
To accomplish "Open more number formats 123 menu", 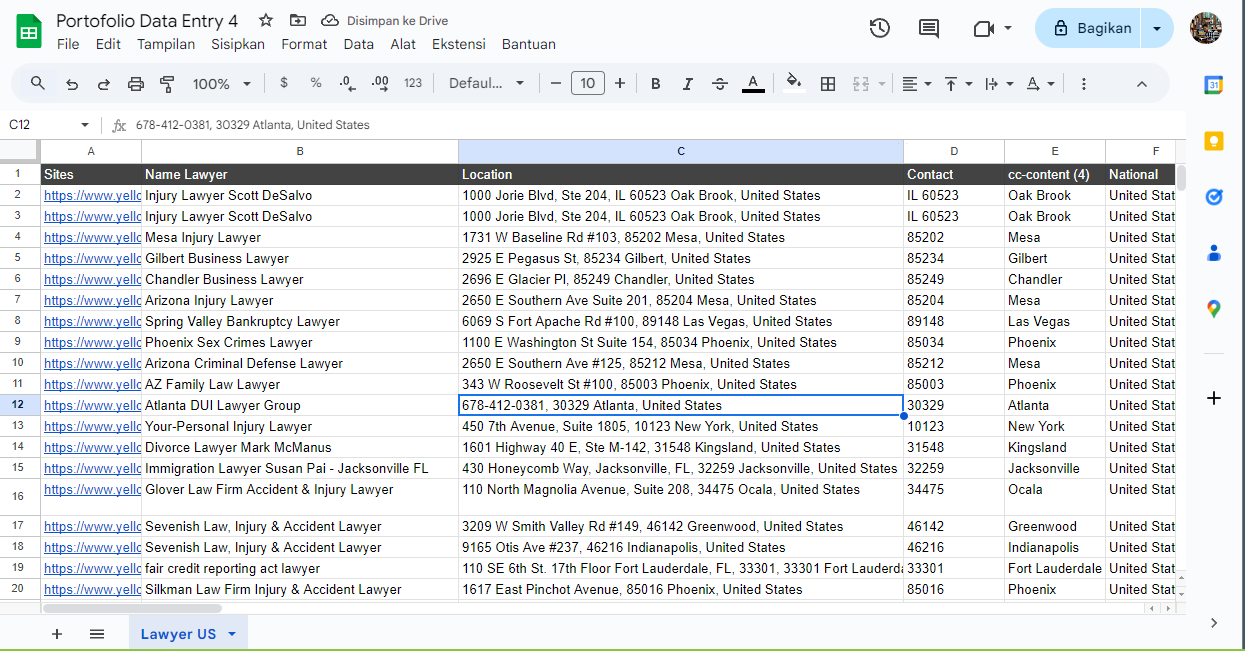I will pos(413,83).
